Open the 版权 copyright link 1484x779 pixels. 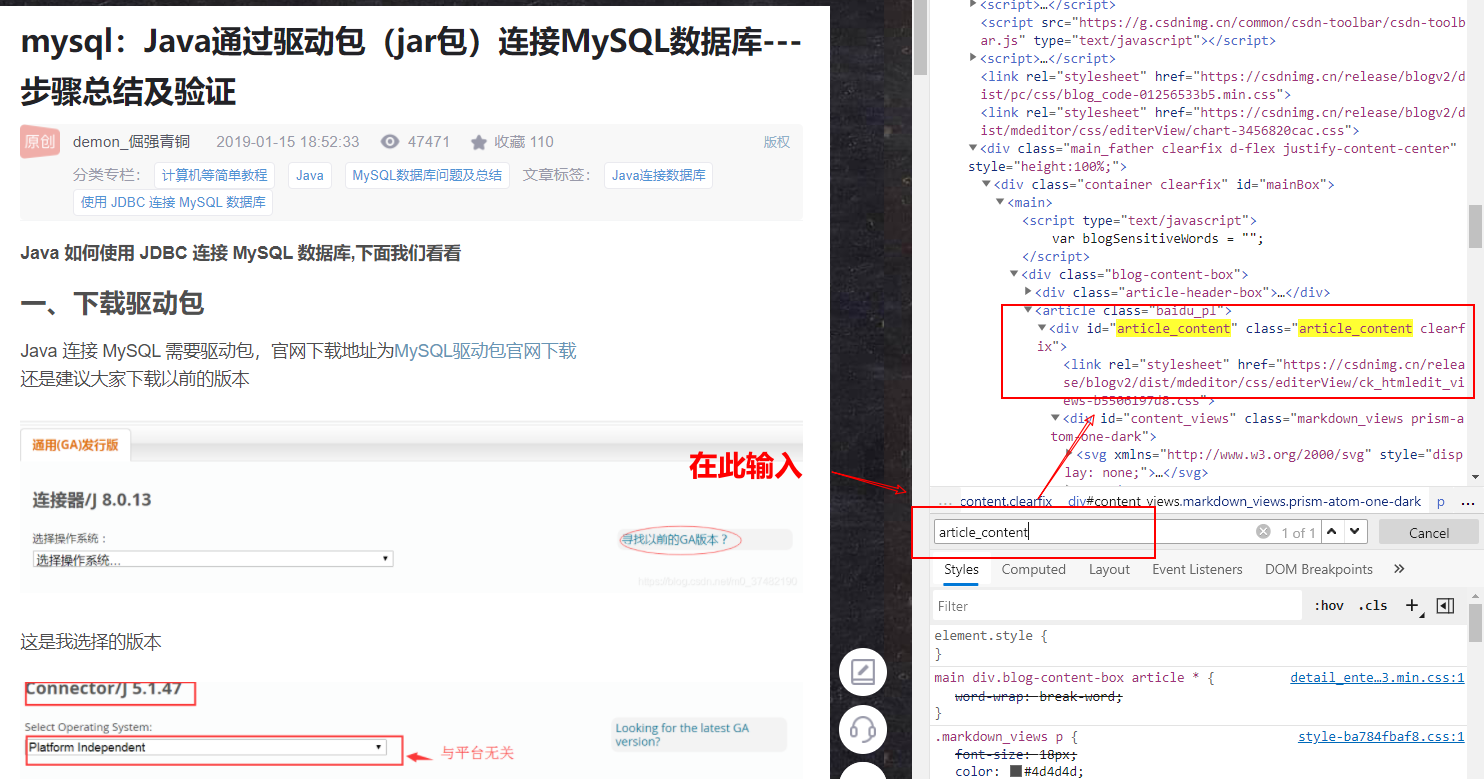(x=777, y=142)
